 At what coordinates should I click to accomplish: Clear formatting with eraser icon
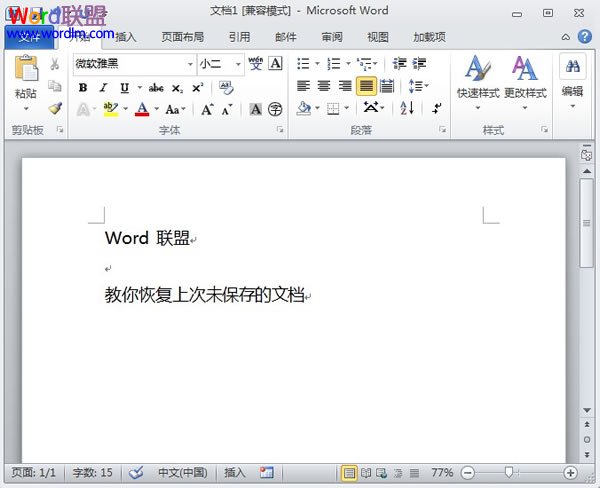tap(226, 88)
